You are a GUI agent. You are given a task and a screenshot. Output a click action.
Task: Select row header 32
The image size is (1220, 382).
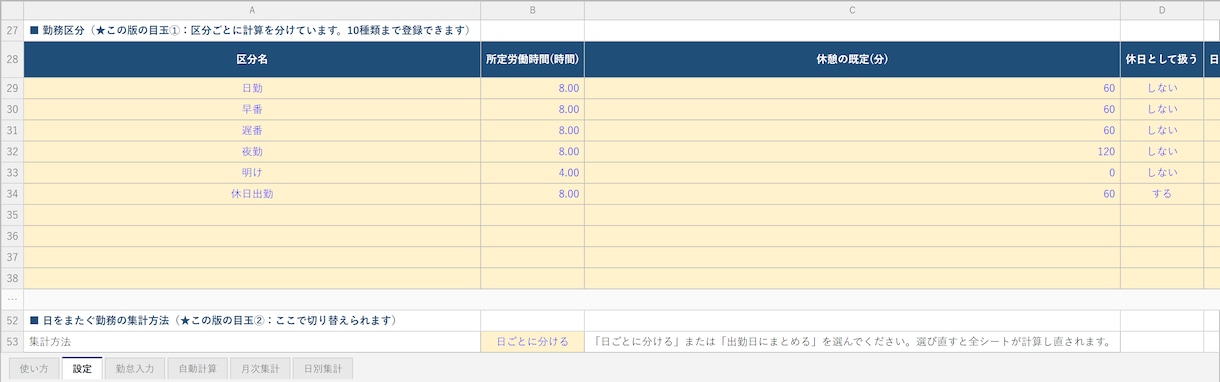pos(12,151)
